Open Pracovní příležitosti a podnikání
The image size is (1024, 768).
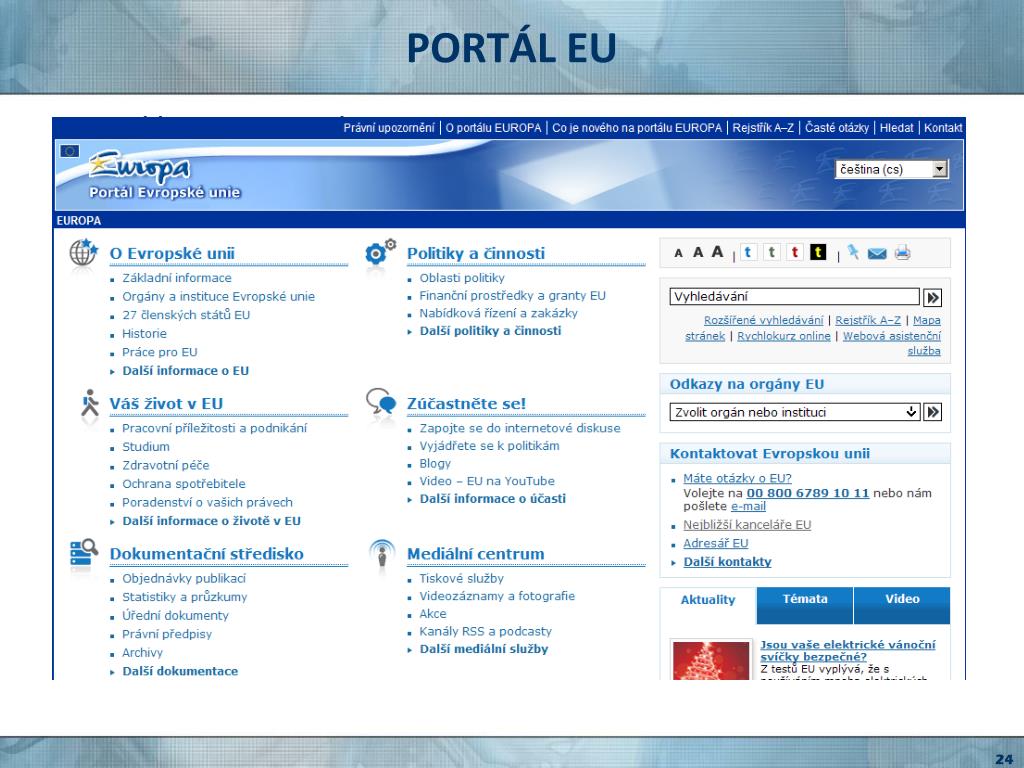coord(214,428)
